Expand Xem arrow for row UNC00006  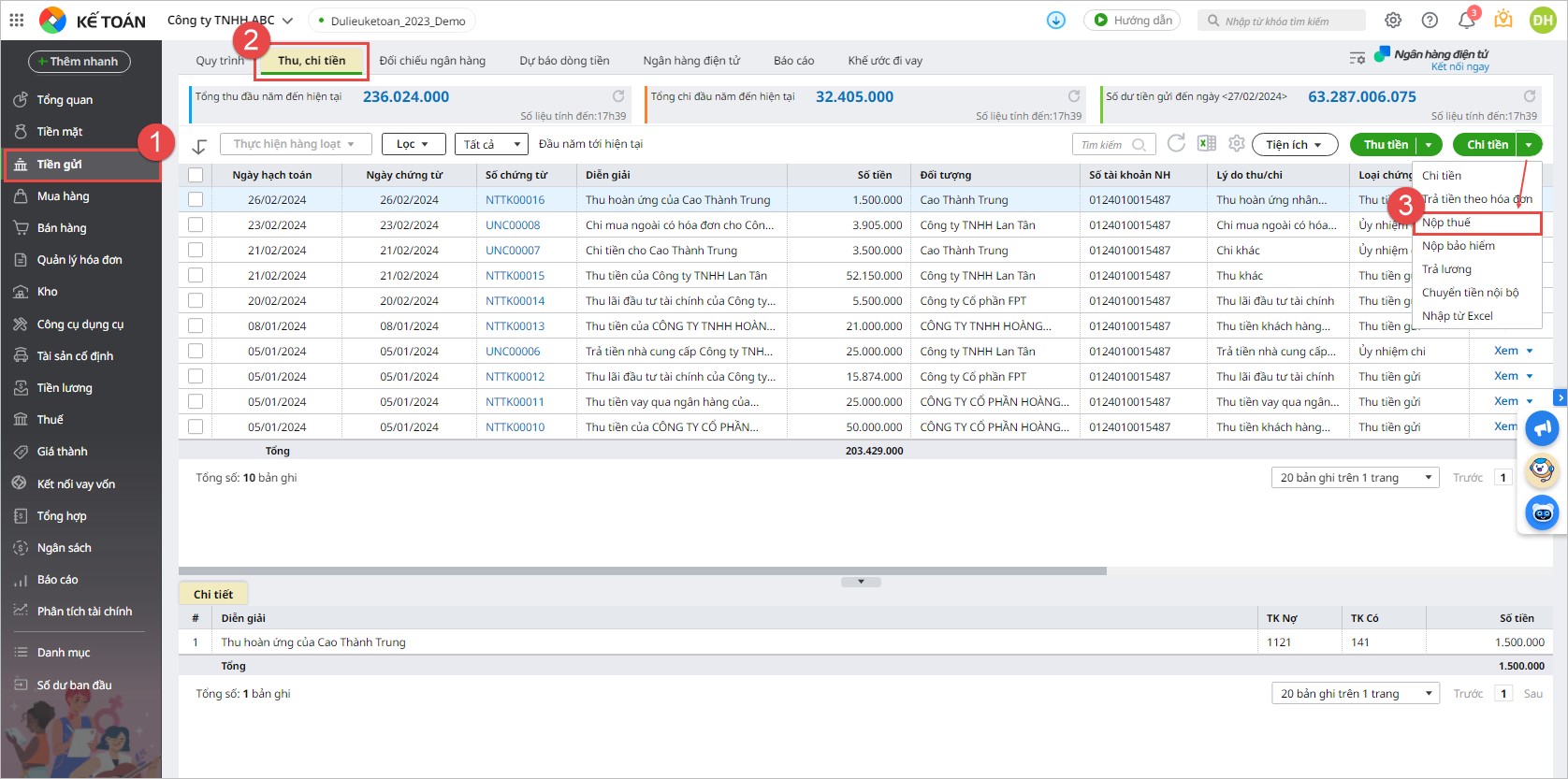point(1530,351)
